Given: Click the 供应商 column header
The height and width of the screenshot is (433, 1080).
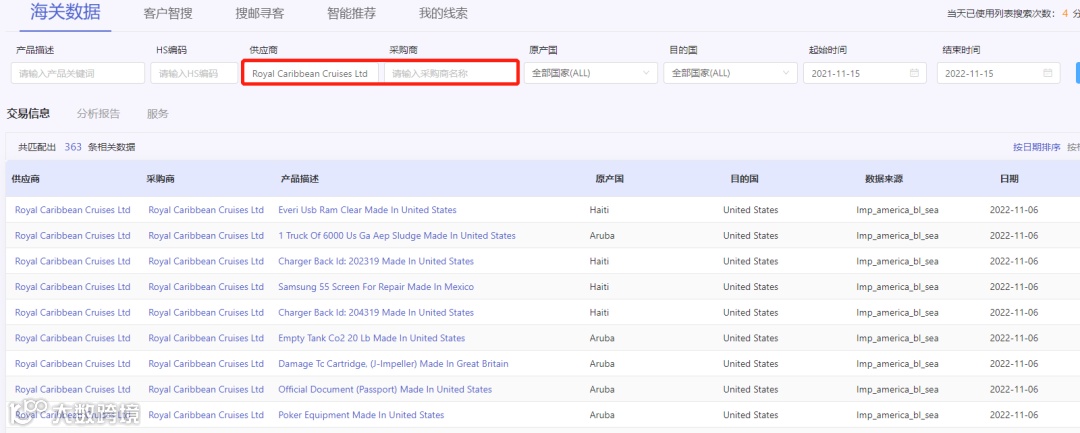Looking at the screenshot, I should tap(25, 179).
